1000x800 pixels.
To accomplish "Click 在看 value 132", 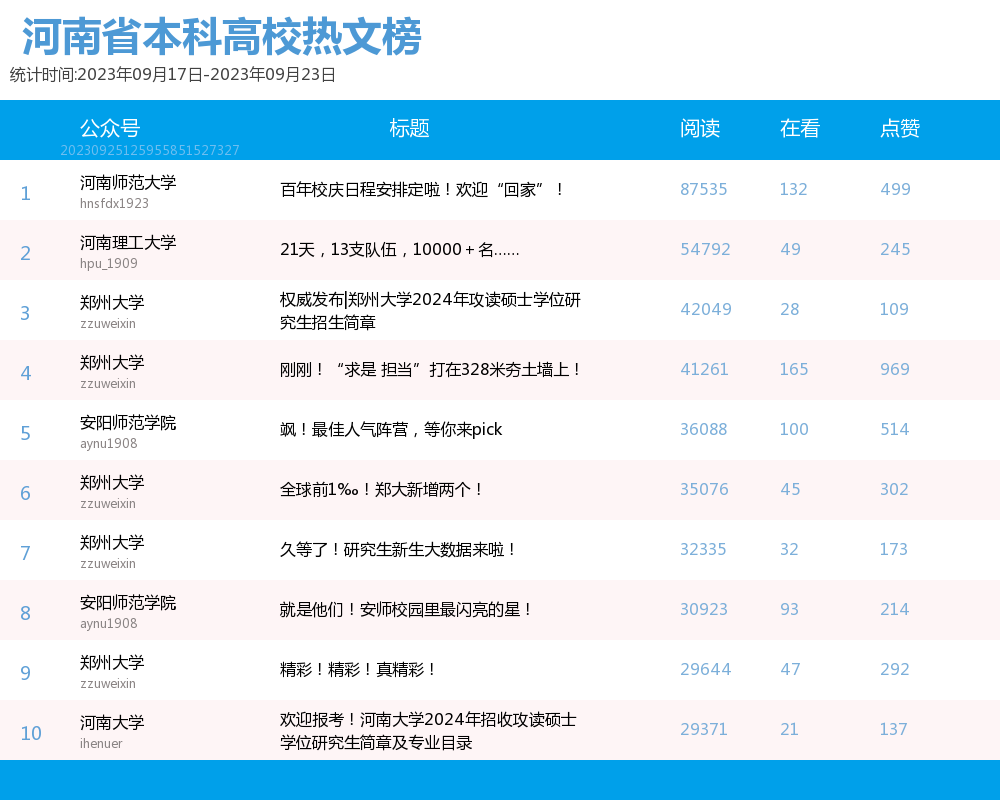I will 793,189.
